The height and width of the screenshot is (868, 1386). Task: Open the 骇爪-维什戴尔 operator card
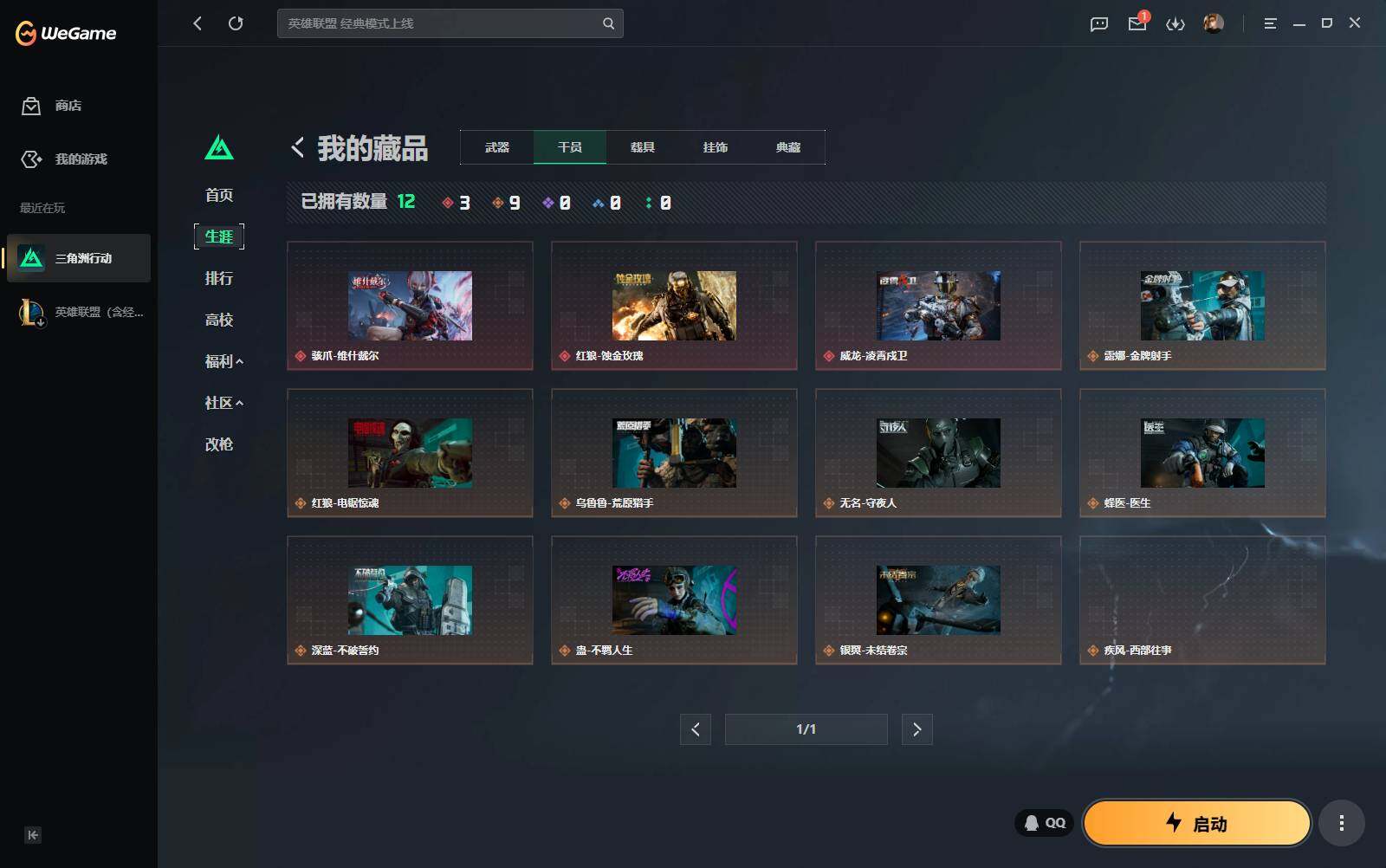(410, 306)
